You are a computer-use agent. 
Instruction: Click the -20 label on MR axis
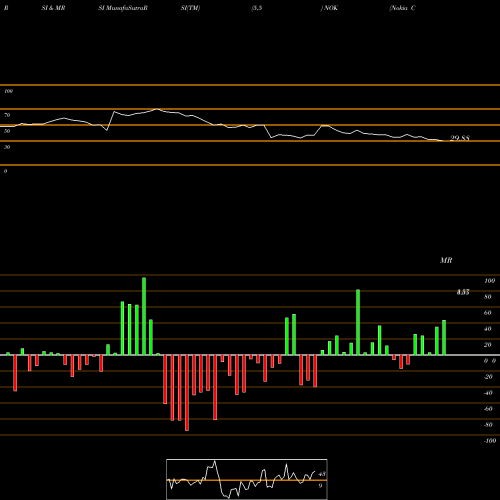pyautogui.click(x=488, y=377)
